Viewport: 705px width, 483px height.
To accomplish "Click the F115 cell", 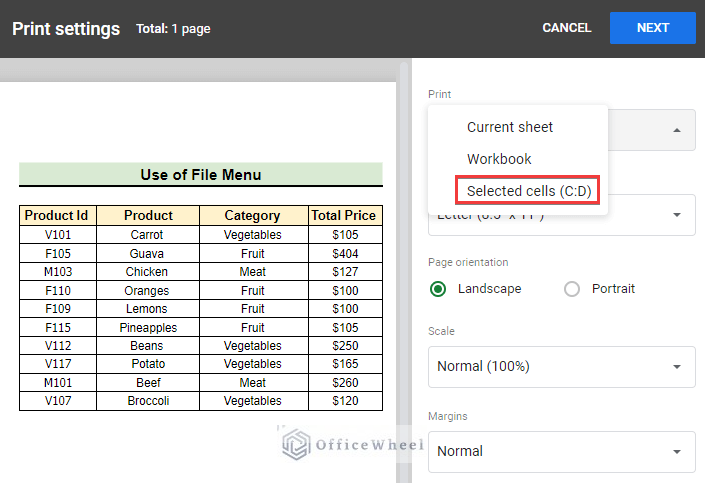I will point(58,327).
